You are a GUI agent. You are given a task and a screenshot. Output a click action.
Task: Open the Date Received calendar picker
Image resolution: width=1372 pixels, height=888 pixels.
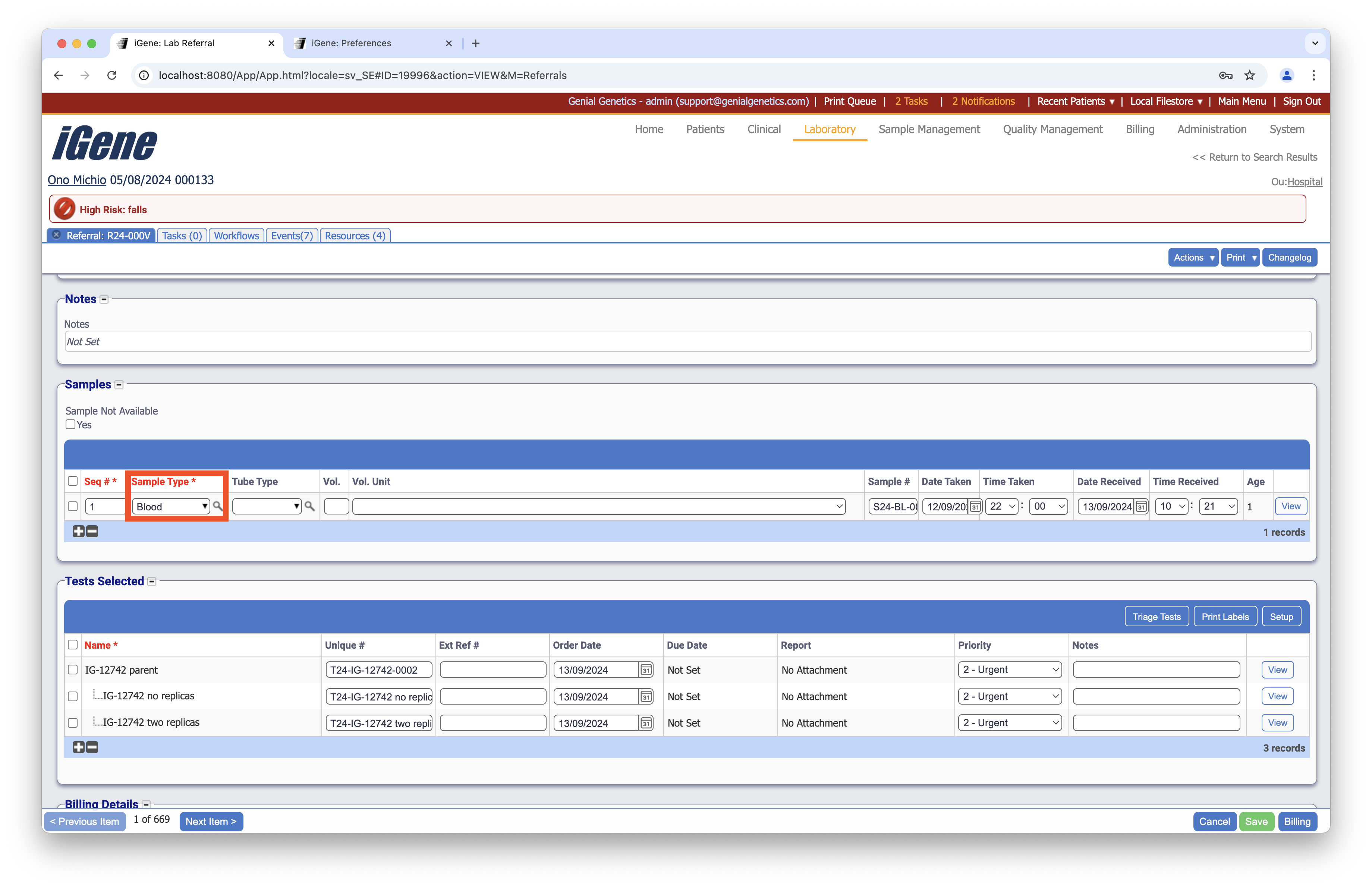coord(1141,507)
